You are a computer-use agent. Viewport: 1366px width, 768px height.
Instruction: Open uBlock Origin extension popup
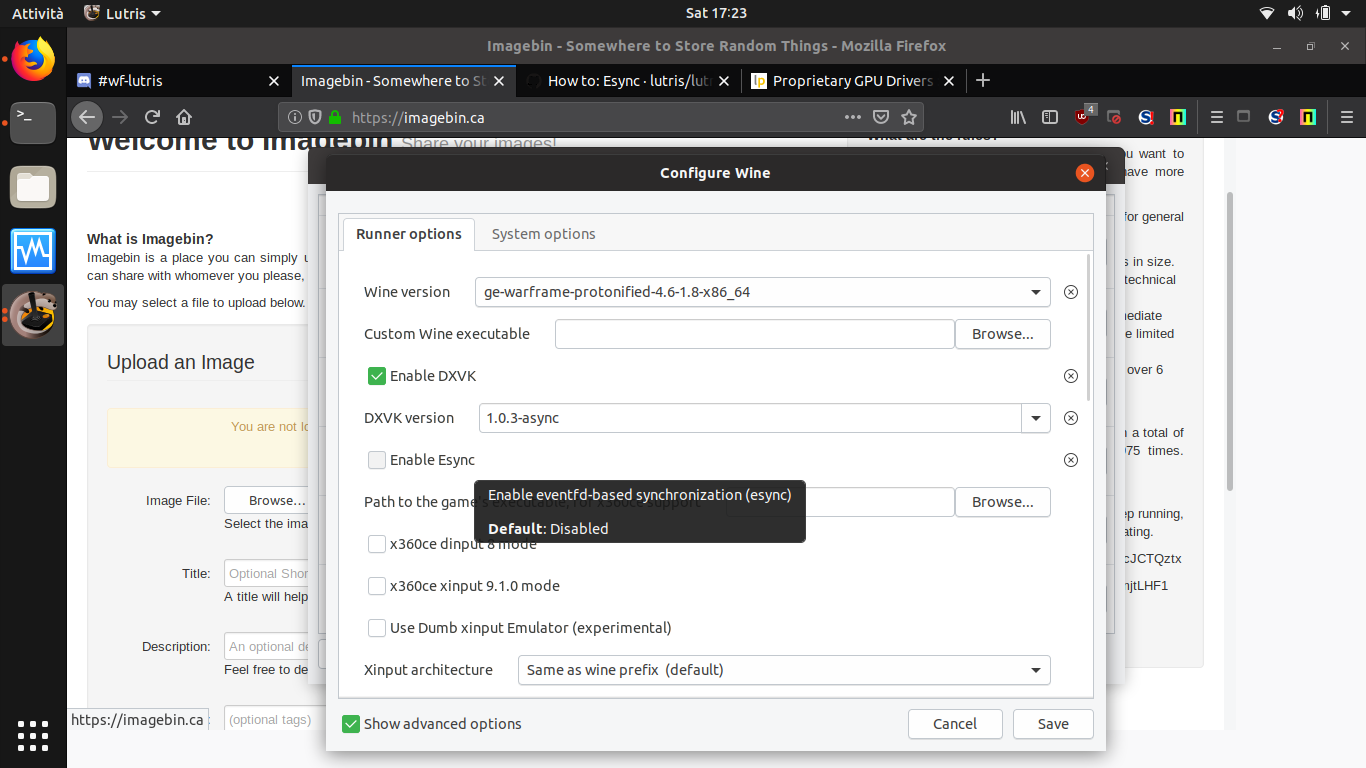coord(1085,116)
